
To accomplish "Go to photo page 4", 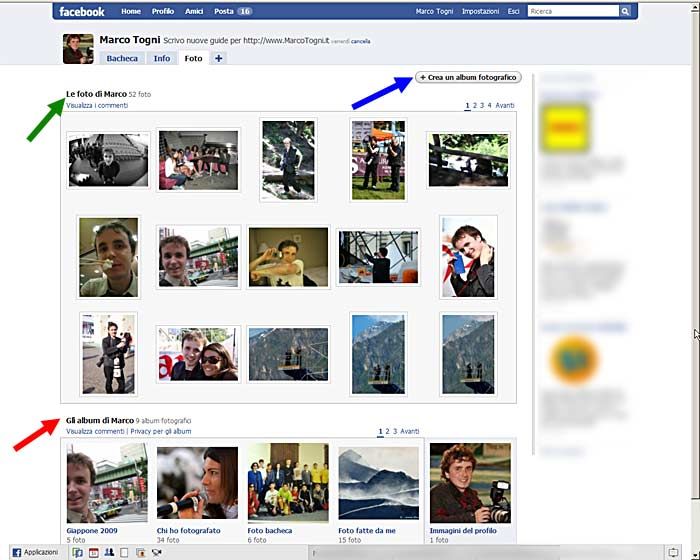I will click(x=489, y=105).
